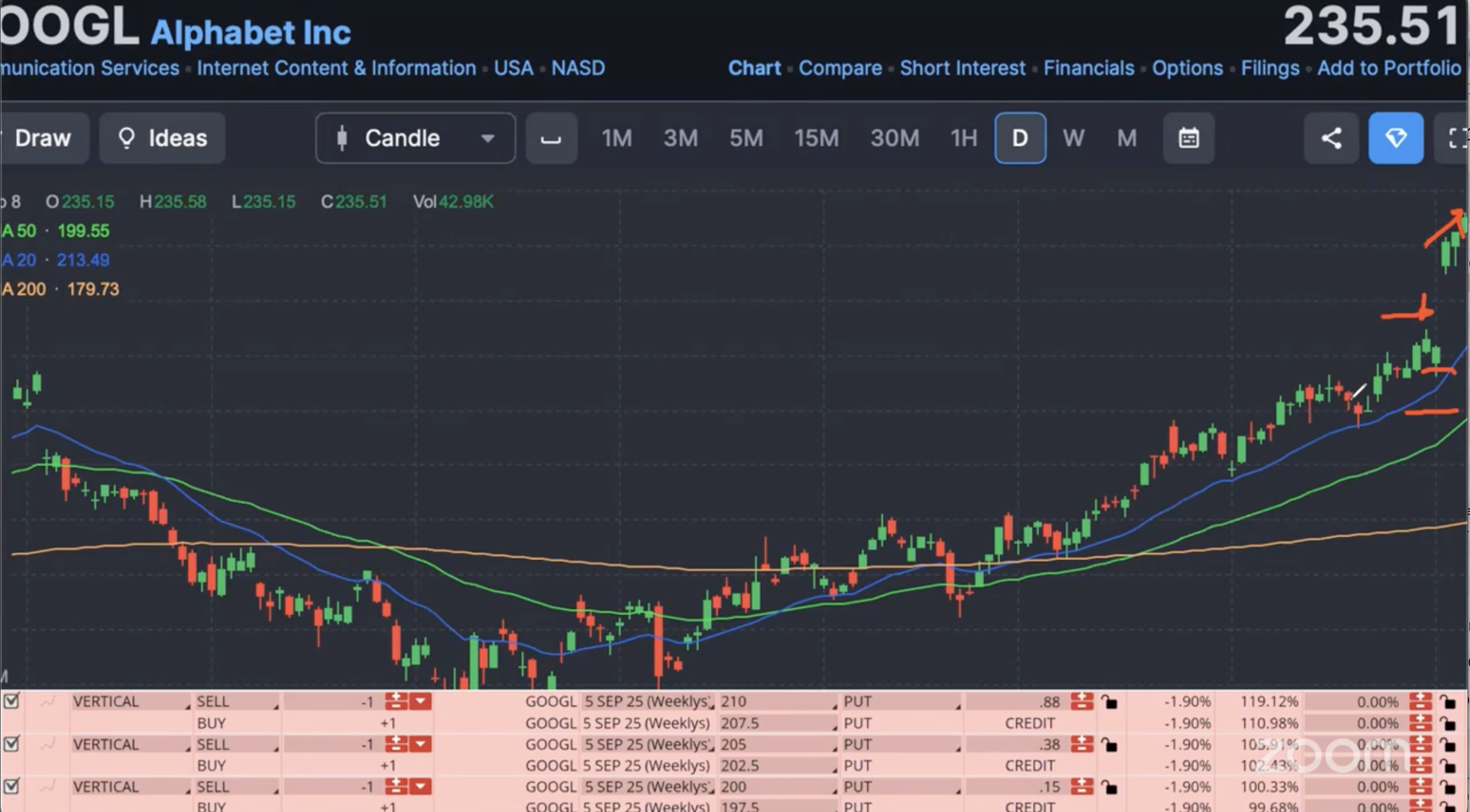Click the blue diamond premium icon
The width and height of the screenshot is (1470, 812).
coord(1396,138)
